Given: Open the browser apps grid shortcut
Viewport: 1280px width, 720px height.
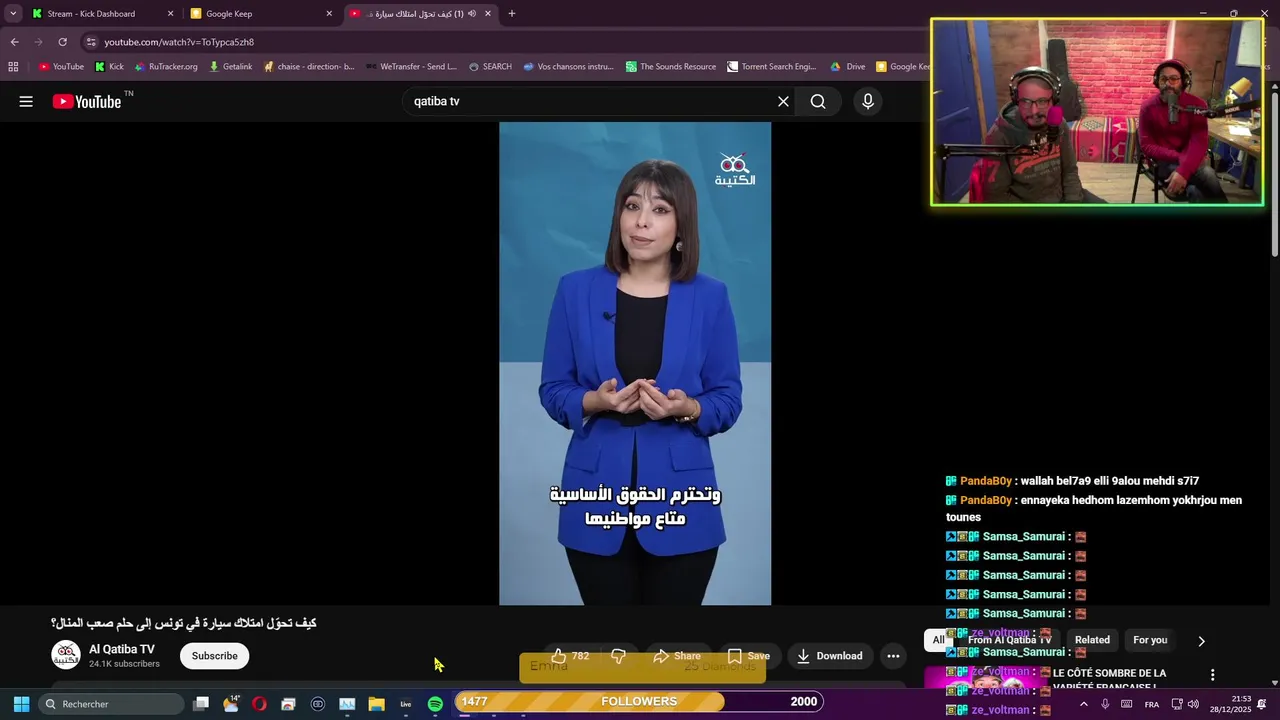Looking at the screenshot, I should 13,67.
